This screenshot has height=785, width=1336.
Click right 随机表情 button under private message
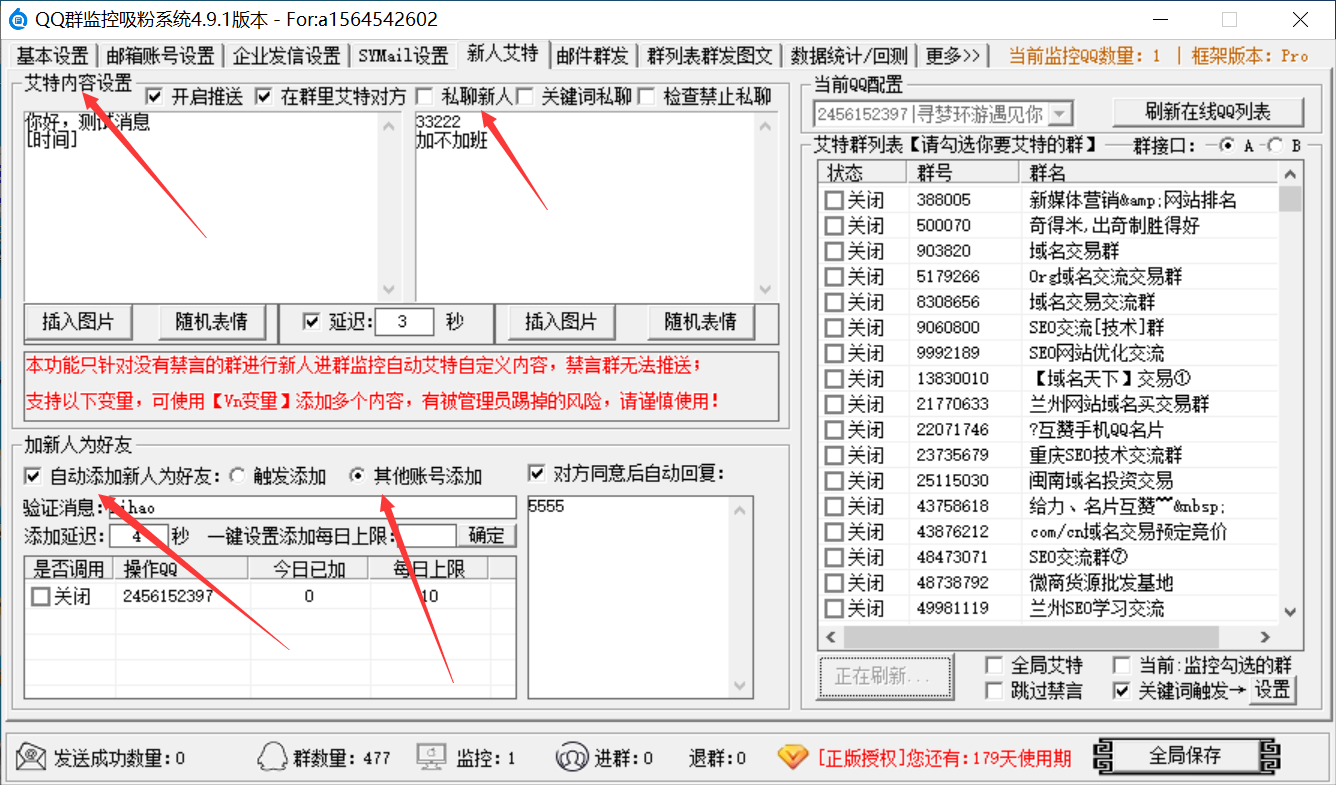pos(700,322)
